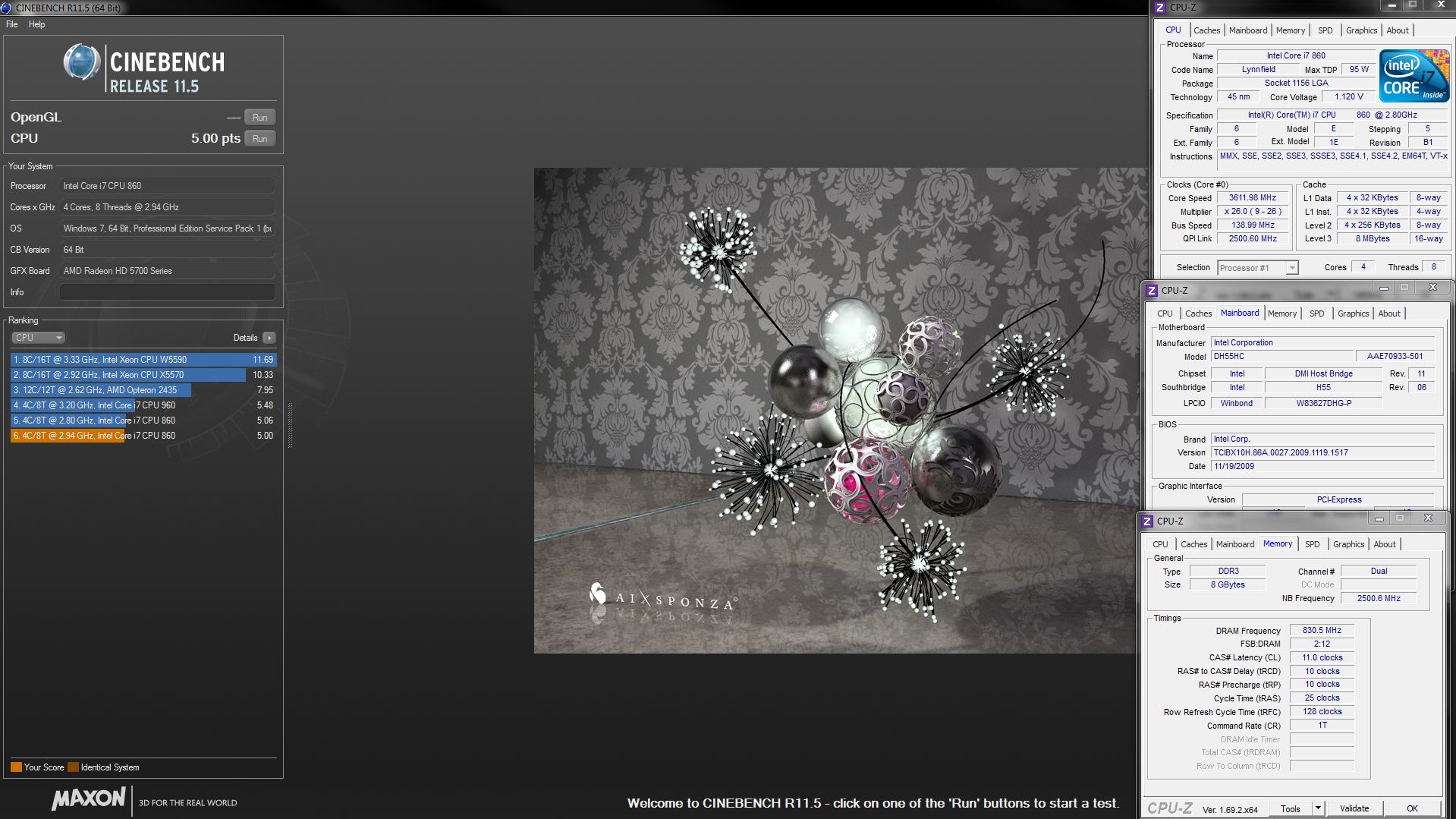The image size is (1456, 819).
Task: Click the GFX Board AMD Radeon HD 5700 field
Action: [167, 271]
